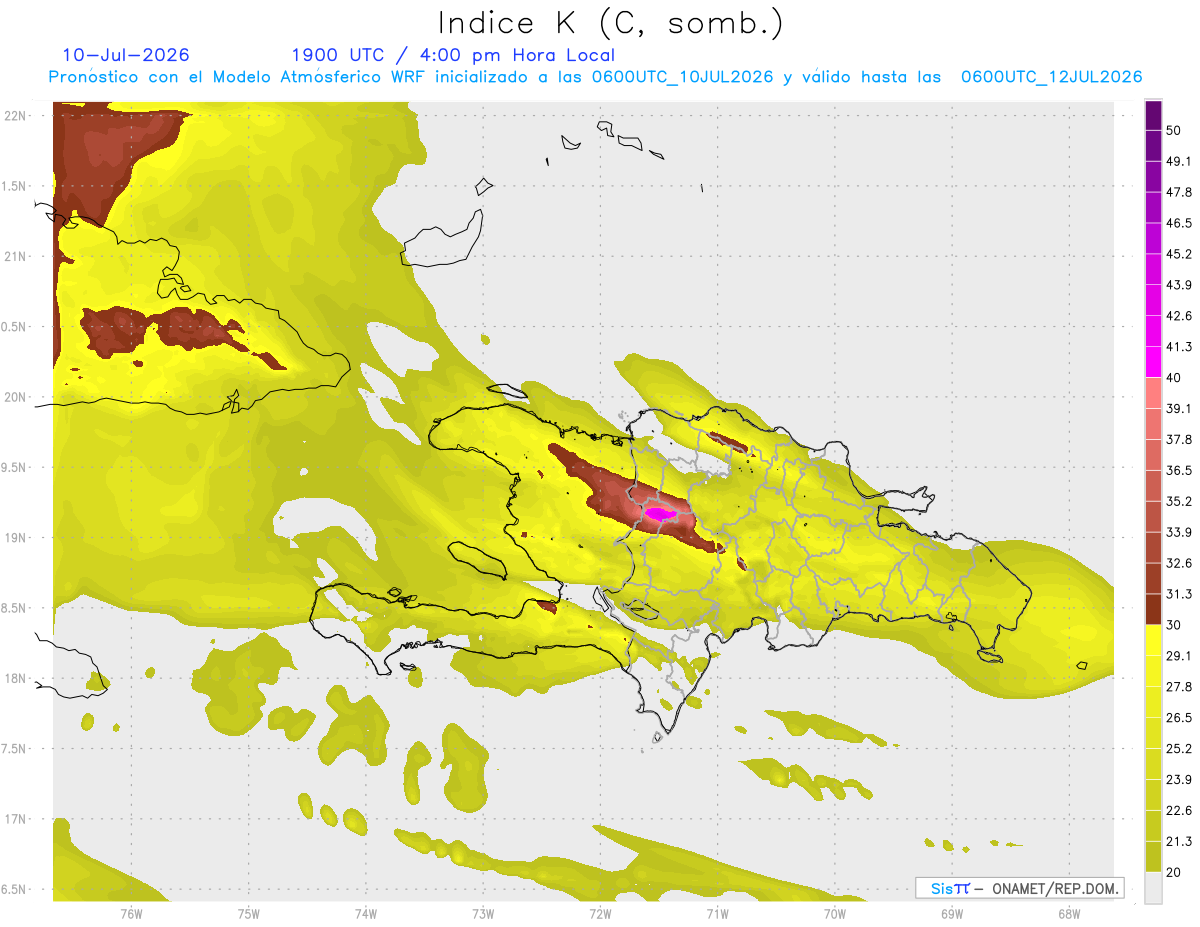1200x927 pixels.
Task: Click the '69W' longitude label
Action: point(952,912)
